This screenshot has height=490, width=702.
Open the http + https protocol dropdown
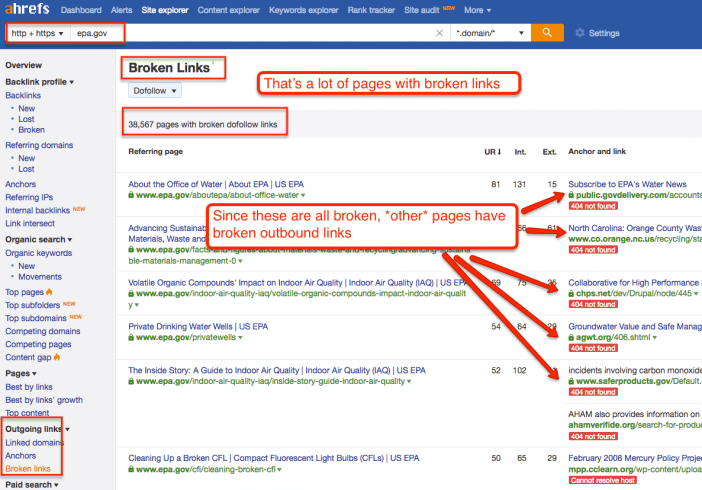coord(38,33)
